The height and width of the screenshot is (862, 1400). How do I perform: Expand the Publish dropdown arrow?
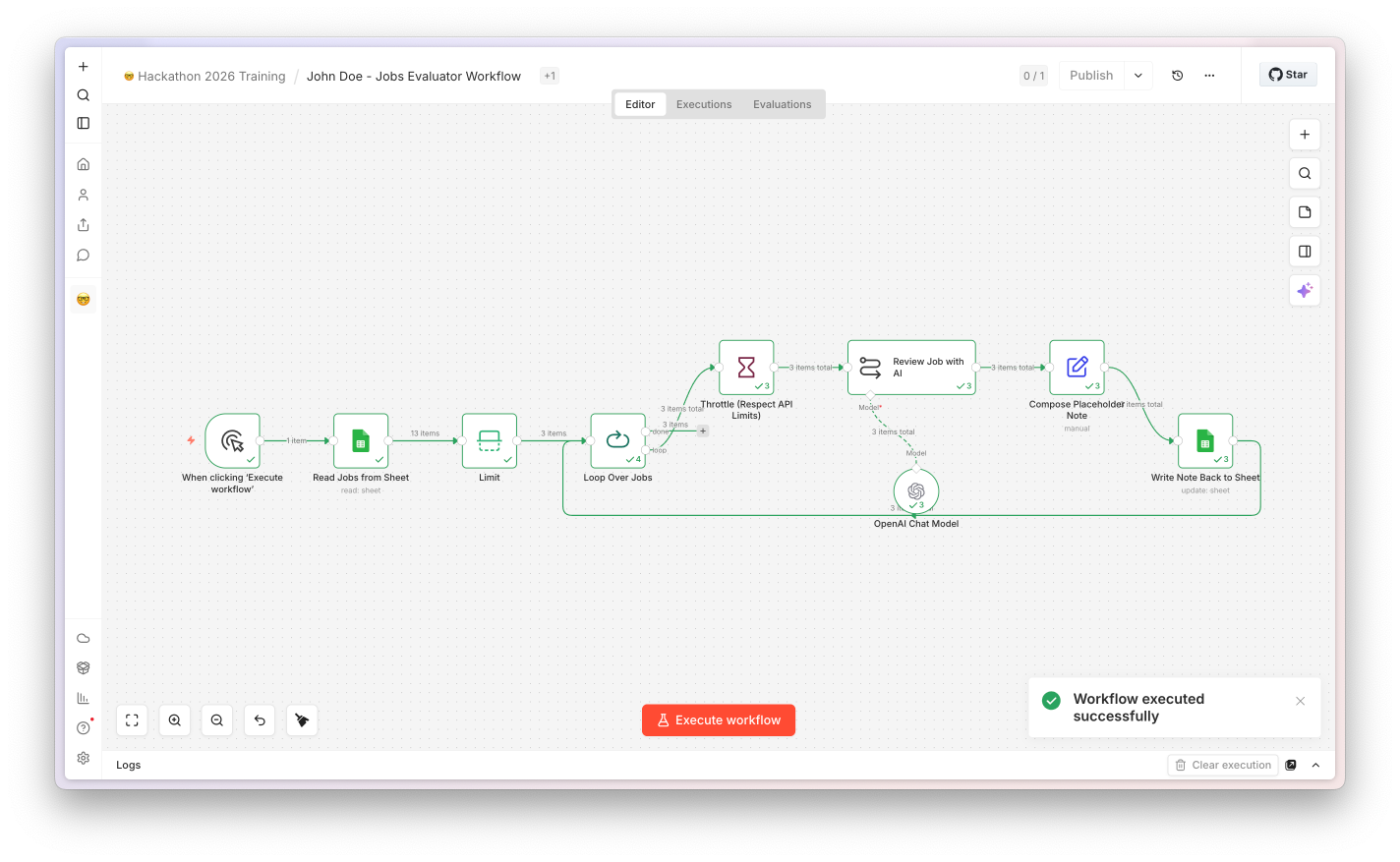[1138, 76]
